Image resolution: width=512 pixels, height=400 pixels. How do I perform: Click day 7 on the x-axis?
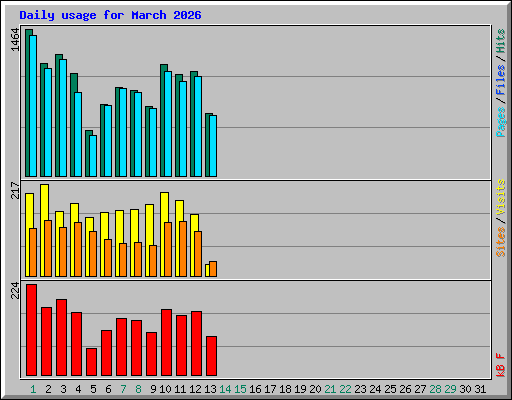(123, 389)
